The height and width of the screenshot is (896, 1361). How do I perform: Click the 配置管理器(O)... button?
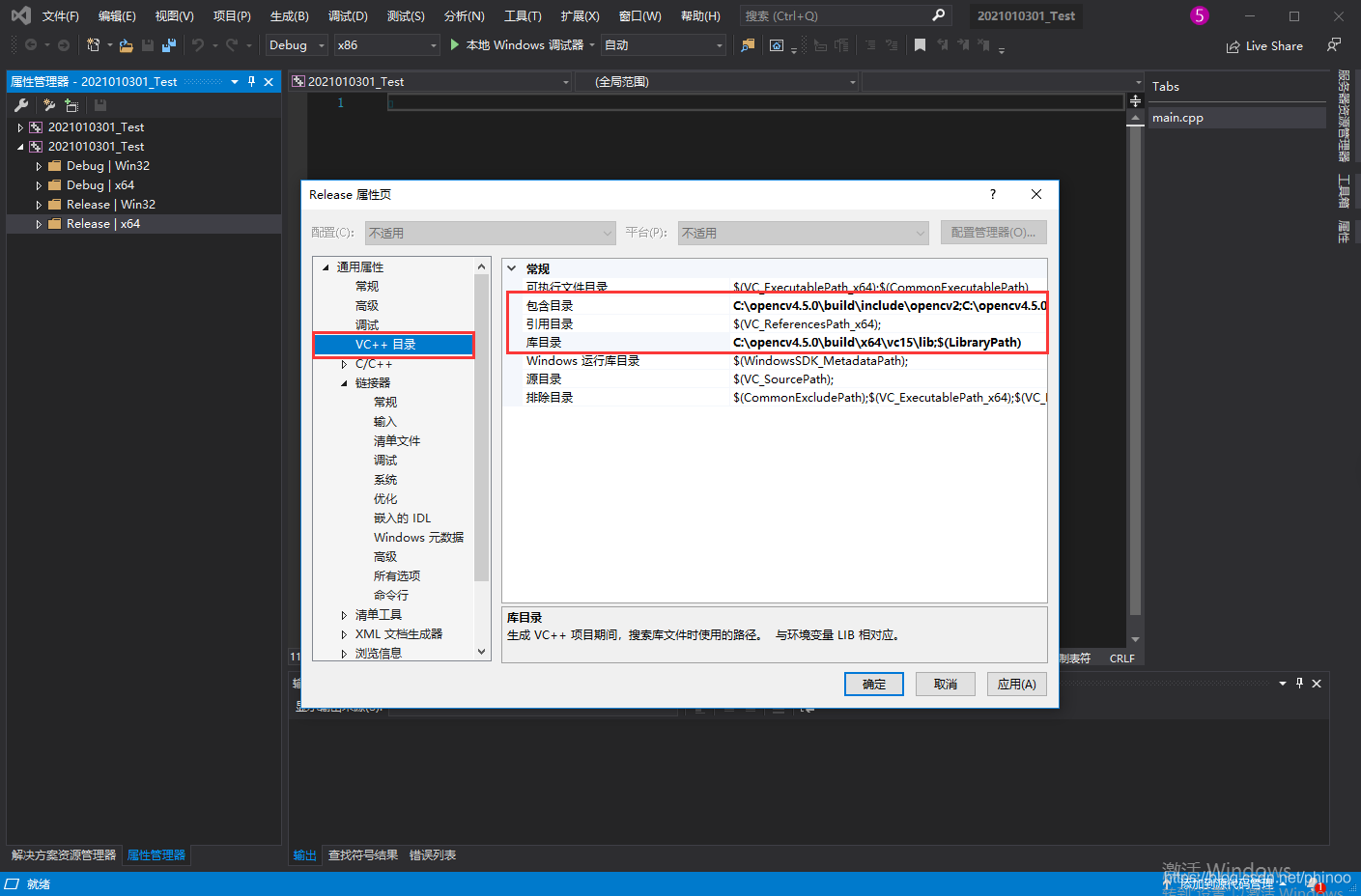coord(993,233)
